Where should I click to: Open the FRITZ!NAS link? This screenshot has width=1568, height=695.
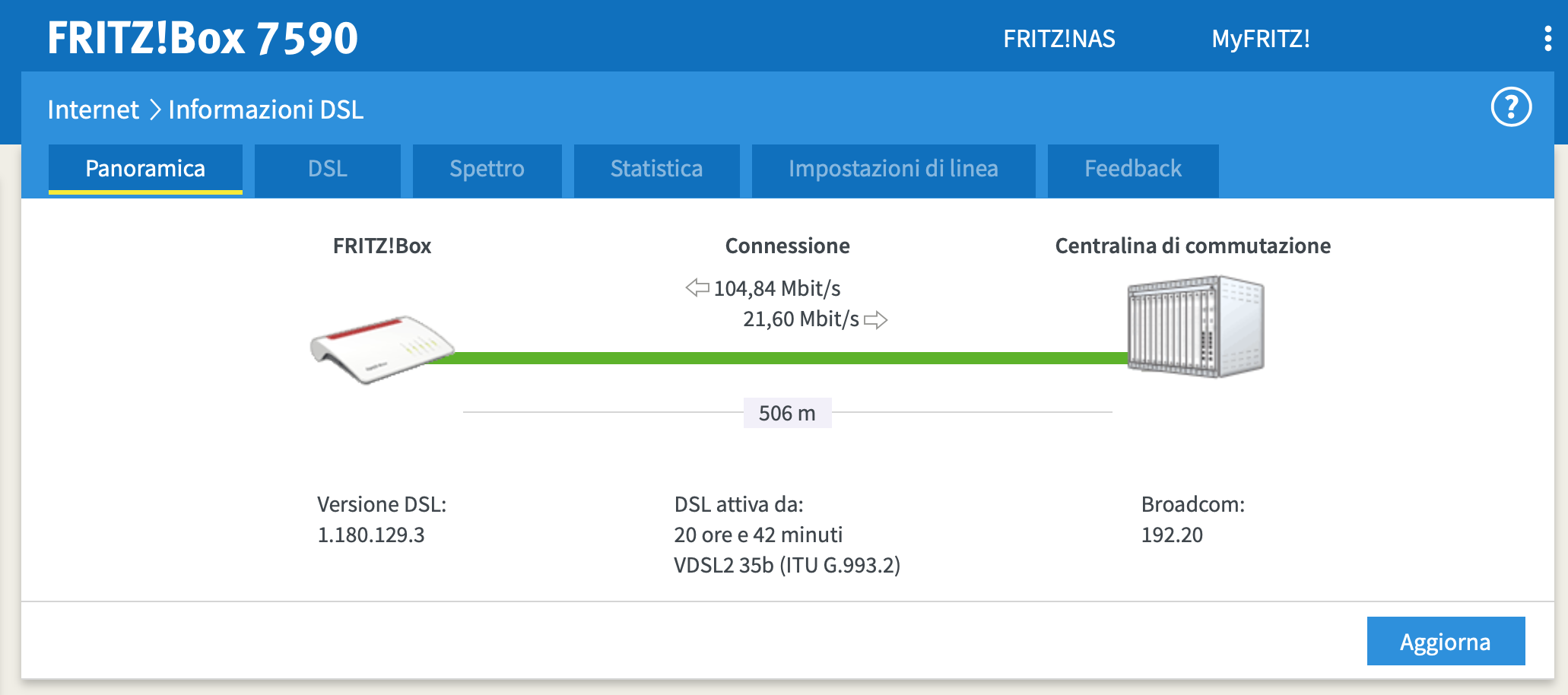pos(1059,39)
